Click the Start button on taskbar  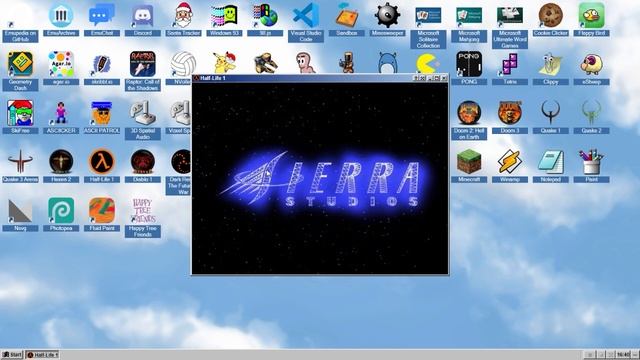click(12, 355)
